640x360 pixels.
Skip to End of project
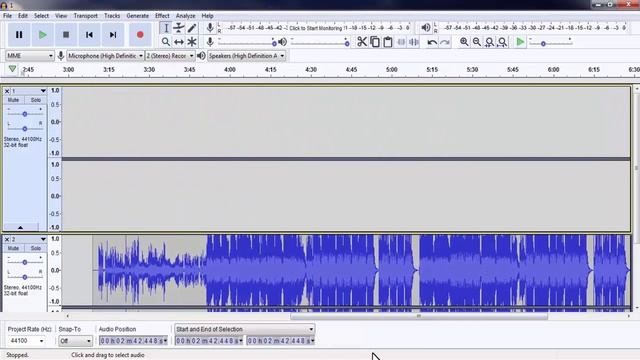pyautogui.click(x=113, y=35)
